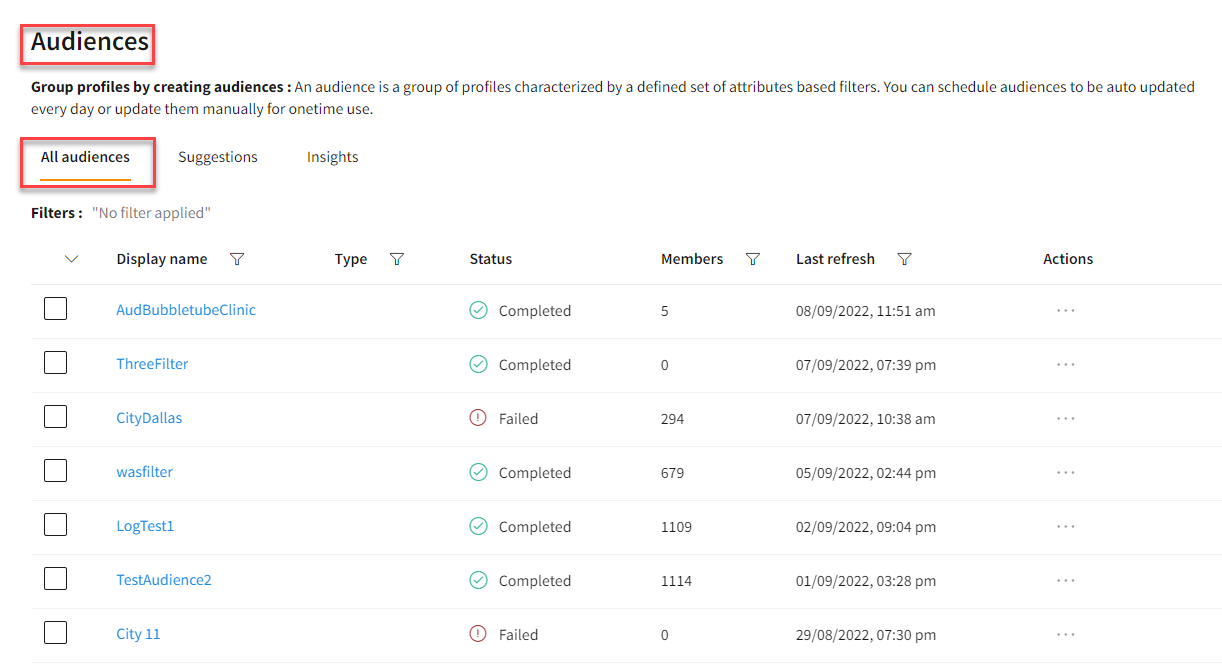Open the Members column filter icon
This screenshot has width=1222, height=669.
[753, 259]
